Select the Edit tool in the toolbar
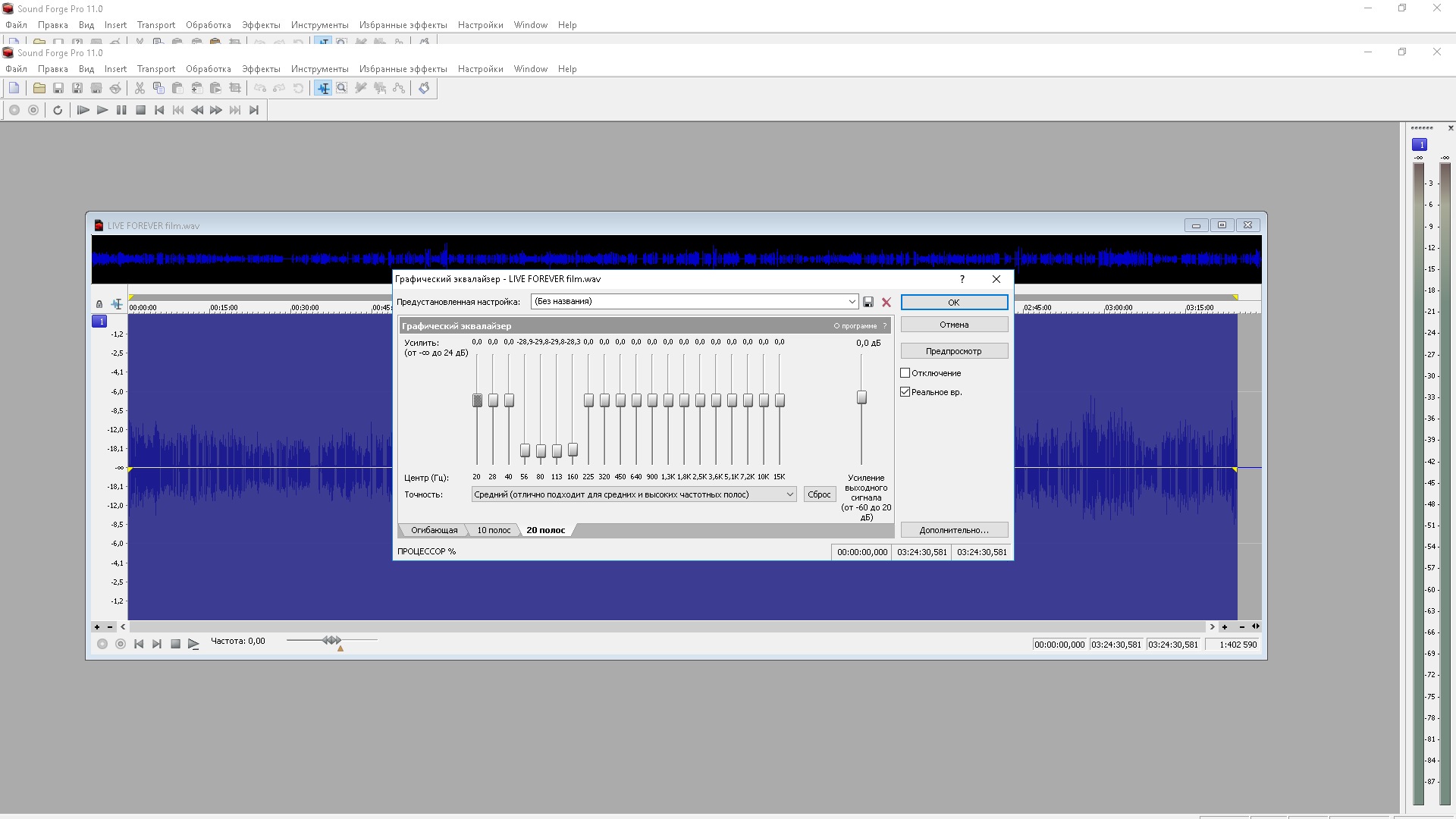 tap(324, 88)
